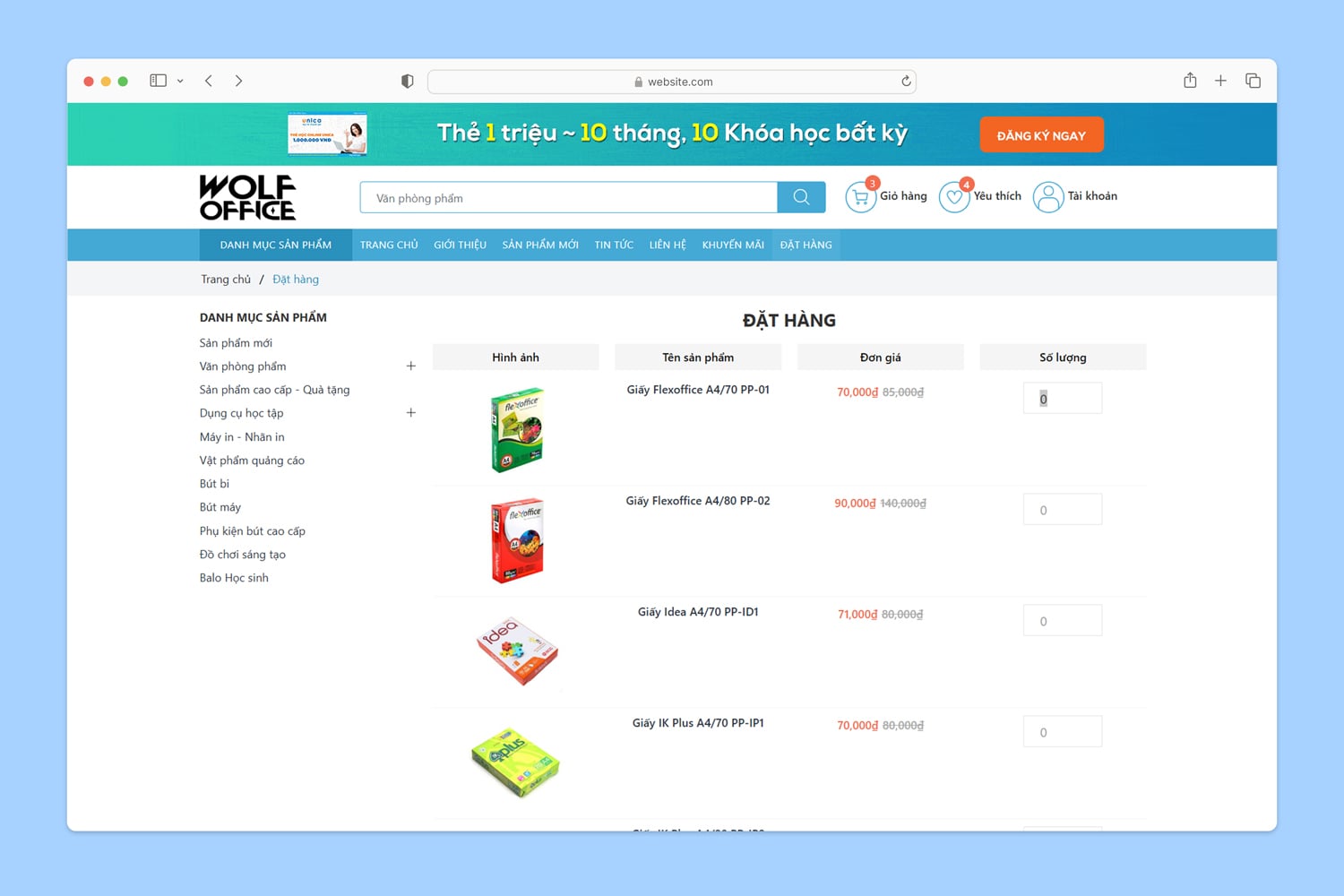Viewport: 1344px width, 896px height.
Task: Go back with the browser arrow
Action: (209, 81)
